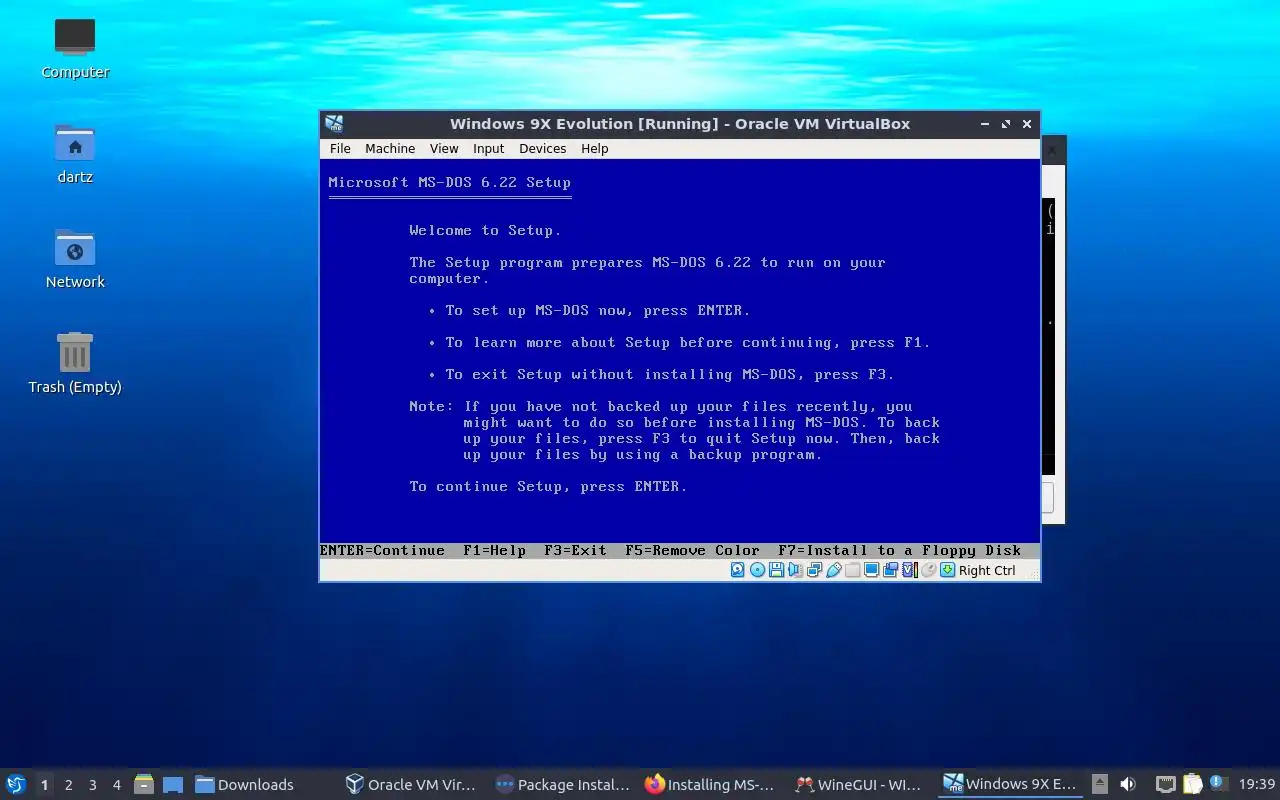Expand the system tray hidden icons arrow
1280x800 pixels.
coord(1099,784)
